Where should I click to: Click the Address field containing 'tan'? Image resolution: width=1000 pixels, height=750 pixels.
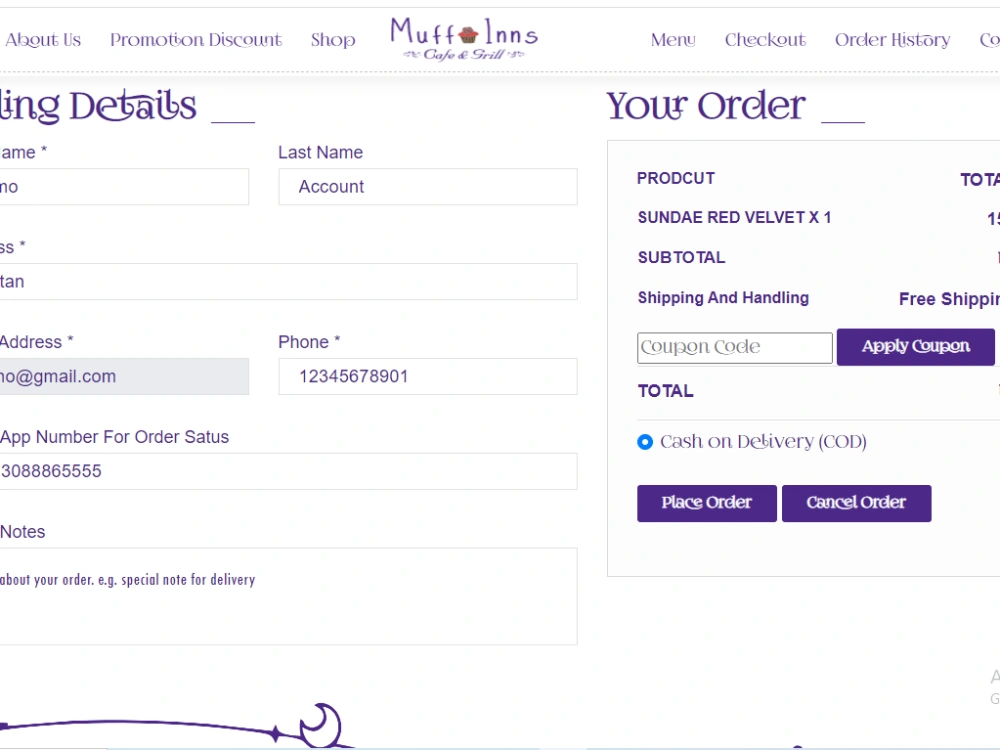288,281
